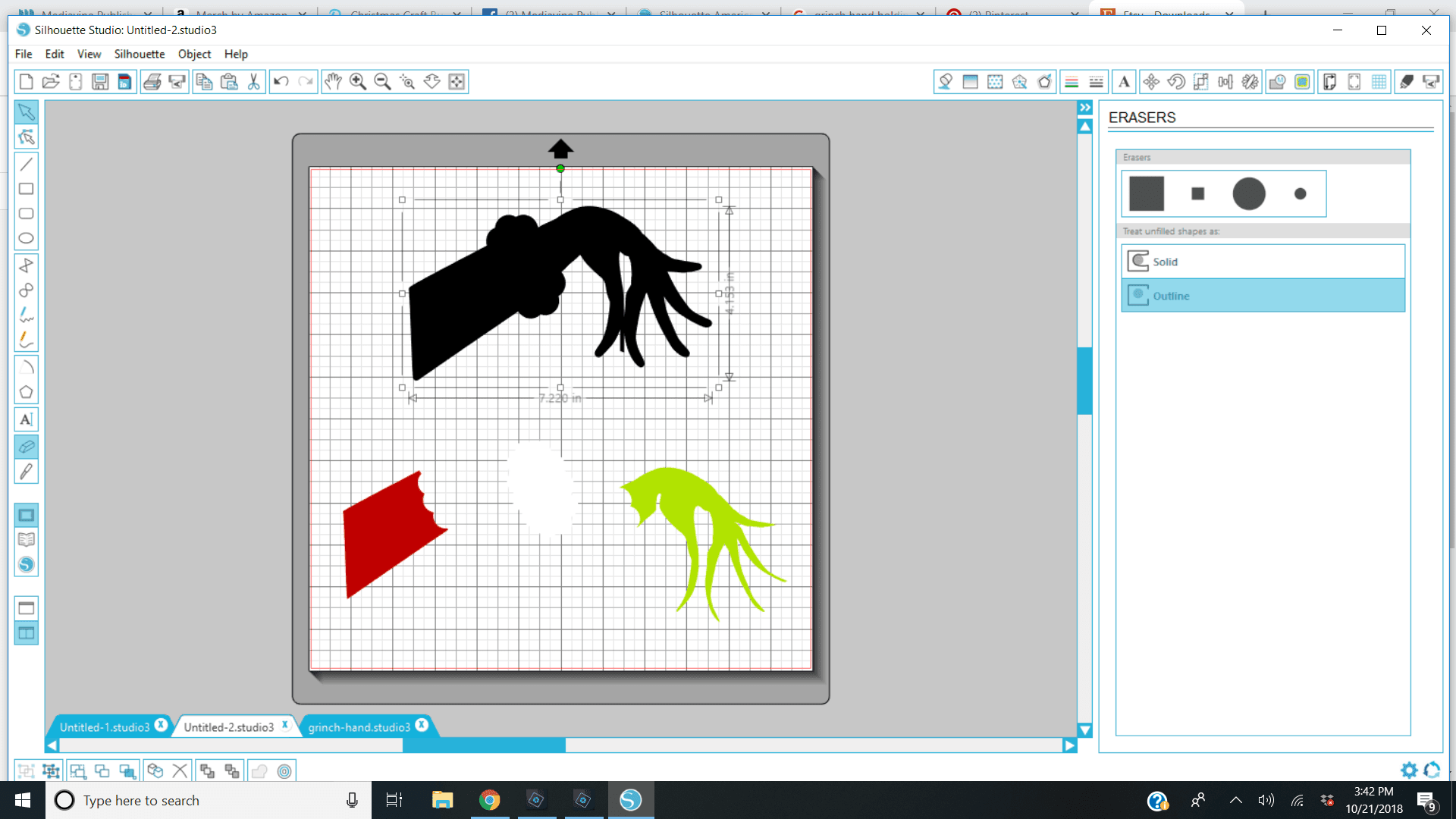This screenshot has width=1456, height=819.
Task: Collapse the Erasers panel with double arrow
Action: pos(1085,108)
